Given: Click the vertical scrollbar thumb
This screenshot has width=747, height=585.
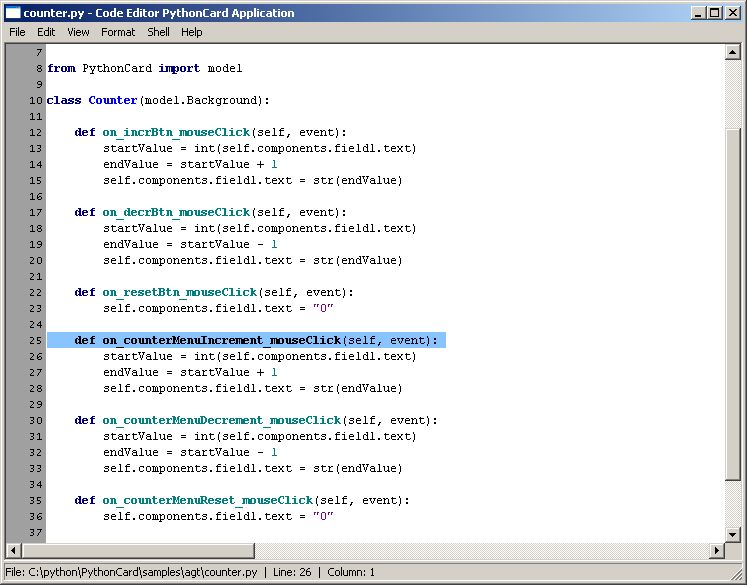Looking at the screenshot, I should [732, 304].
